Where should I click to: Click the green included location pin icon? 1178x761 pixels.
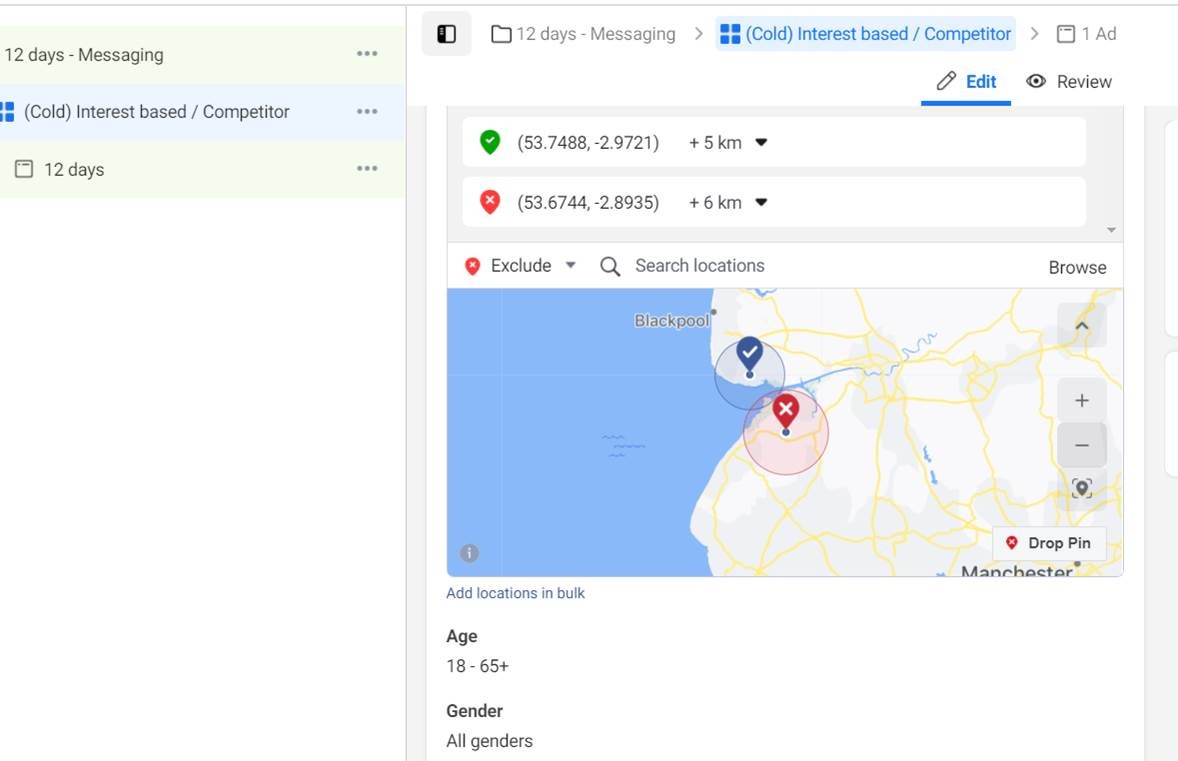coord(490,142)
